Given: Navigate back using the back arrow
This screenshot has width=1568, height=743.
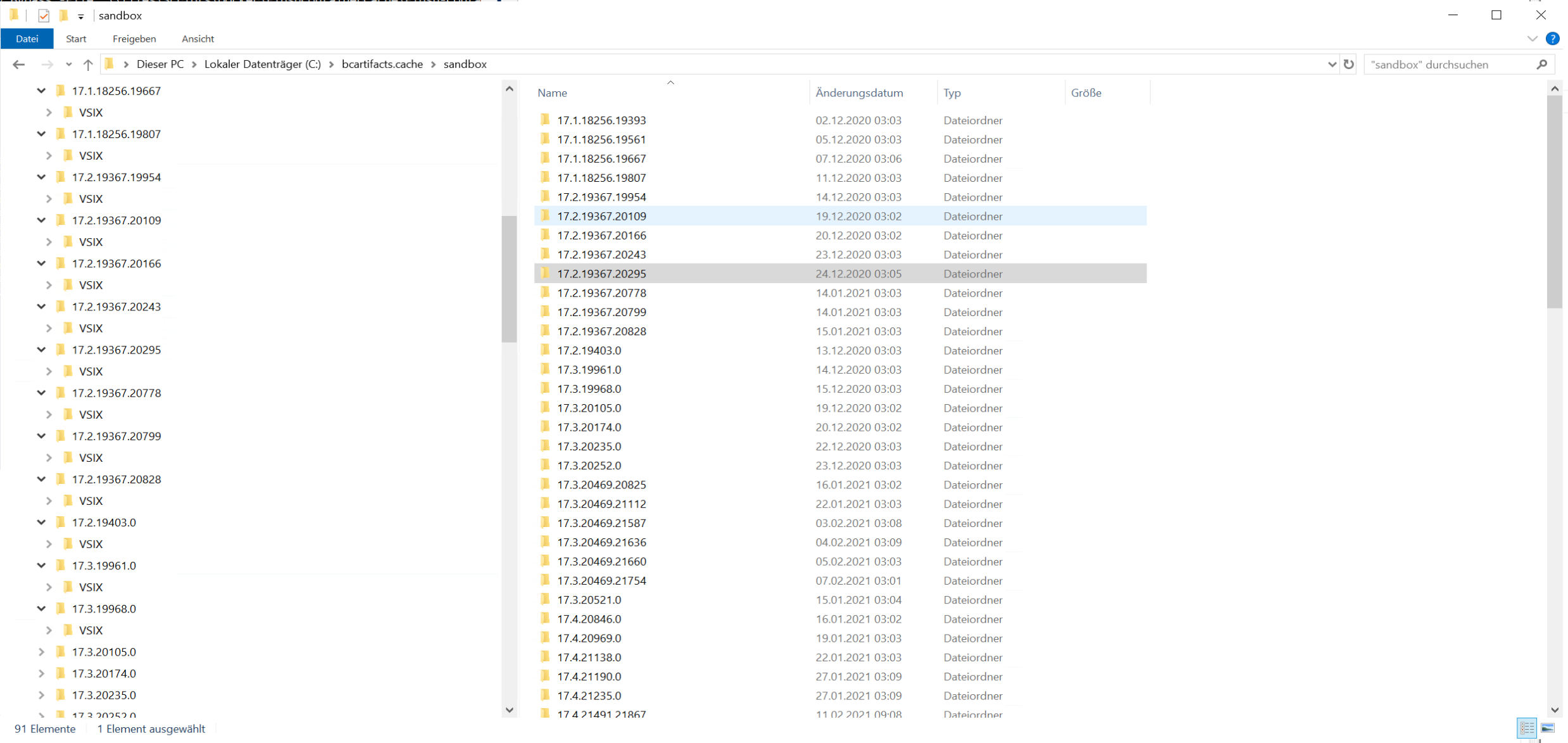Looking at the screenshot, I should pos(18,64).
